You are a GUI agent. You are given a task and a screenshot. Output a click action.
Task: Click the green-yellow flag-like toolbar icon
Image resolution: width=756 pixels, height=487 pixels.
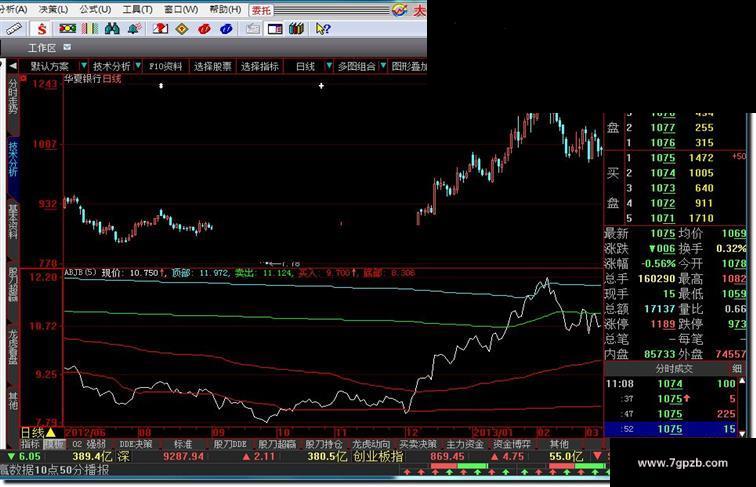pyautogui.click(x=68, y=29)
